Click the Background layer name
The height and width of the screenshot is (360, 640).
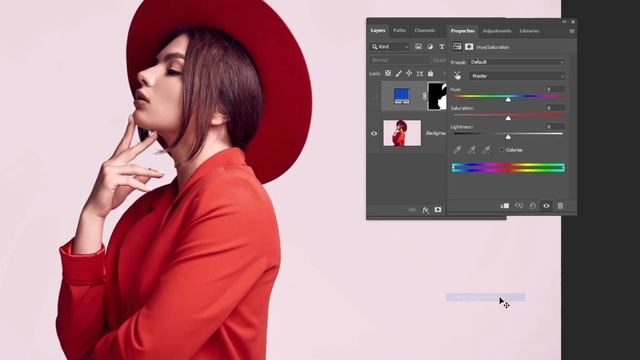click(436, 133)
